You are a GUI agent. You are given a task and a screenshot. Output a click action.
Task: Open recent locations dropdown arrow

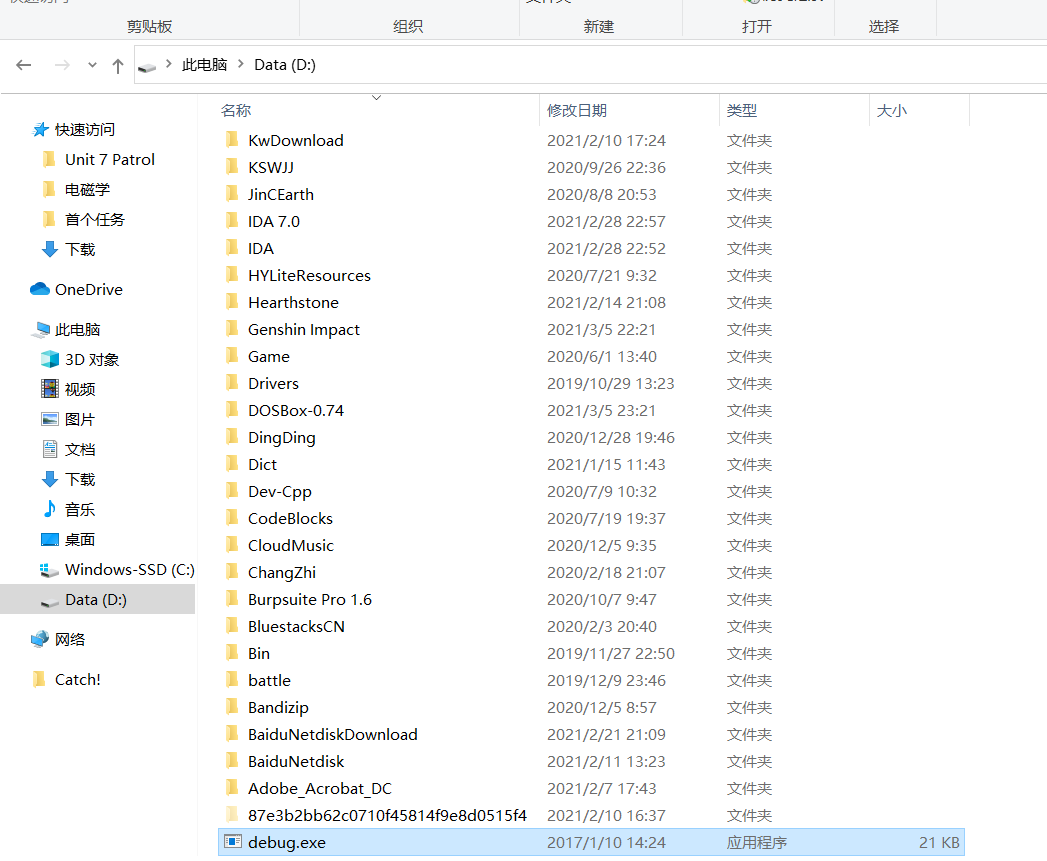pos(92,65)
